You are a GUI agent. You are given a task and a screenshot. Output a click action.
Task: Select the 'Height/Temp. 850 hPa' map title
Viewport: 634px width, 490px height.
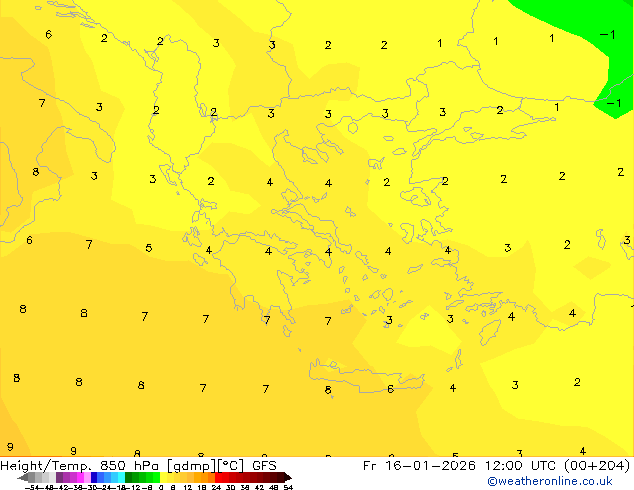coord(80,466)
